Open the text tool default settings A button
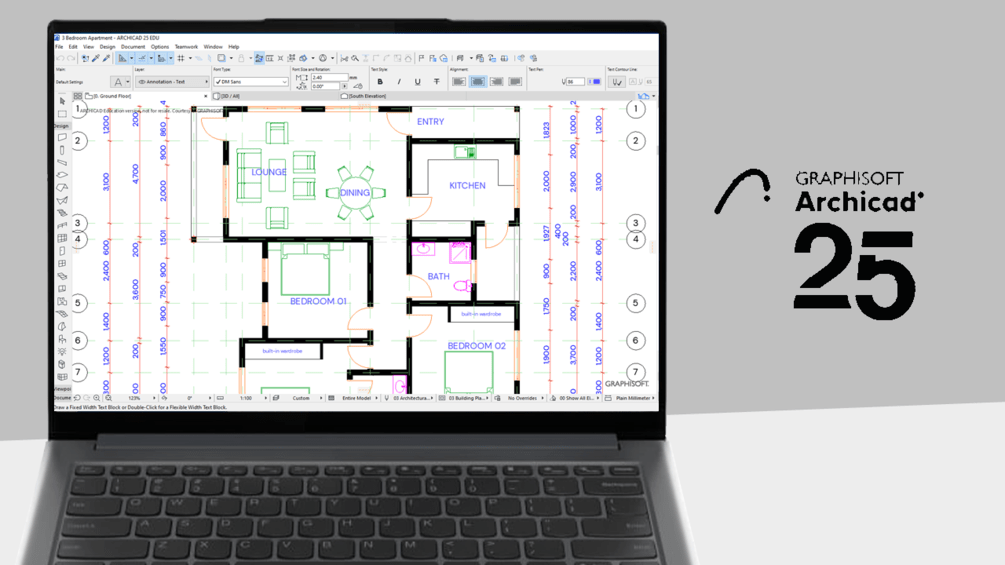 pyautogui.click(x=118, y=82)
